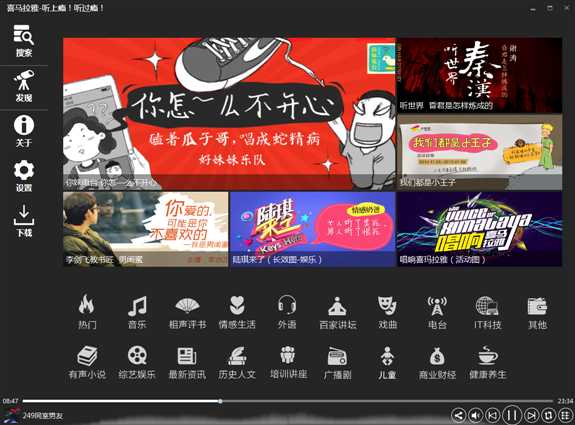Click the now-playing album thumbnail
Screen dimensions: 575x425
pos(10,415)
